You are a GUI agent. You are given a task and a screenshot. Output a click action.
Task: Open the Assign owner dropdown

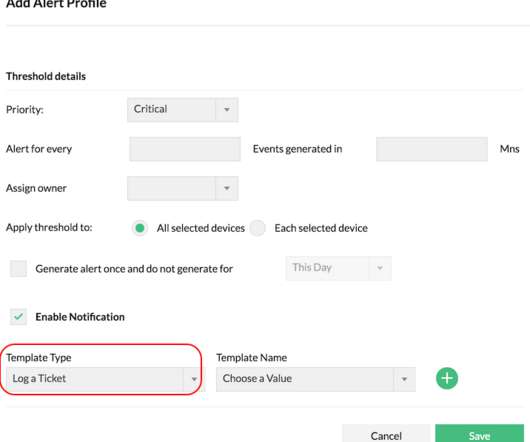click(183, 188)
